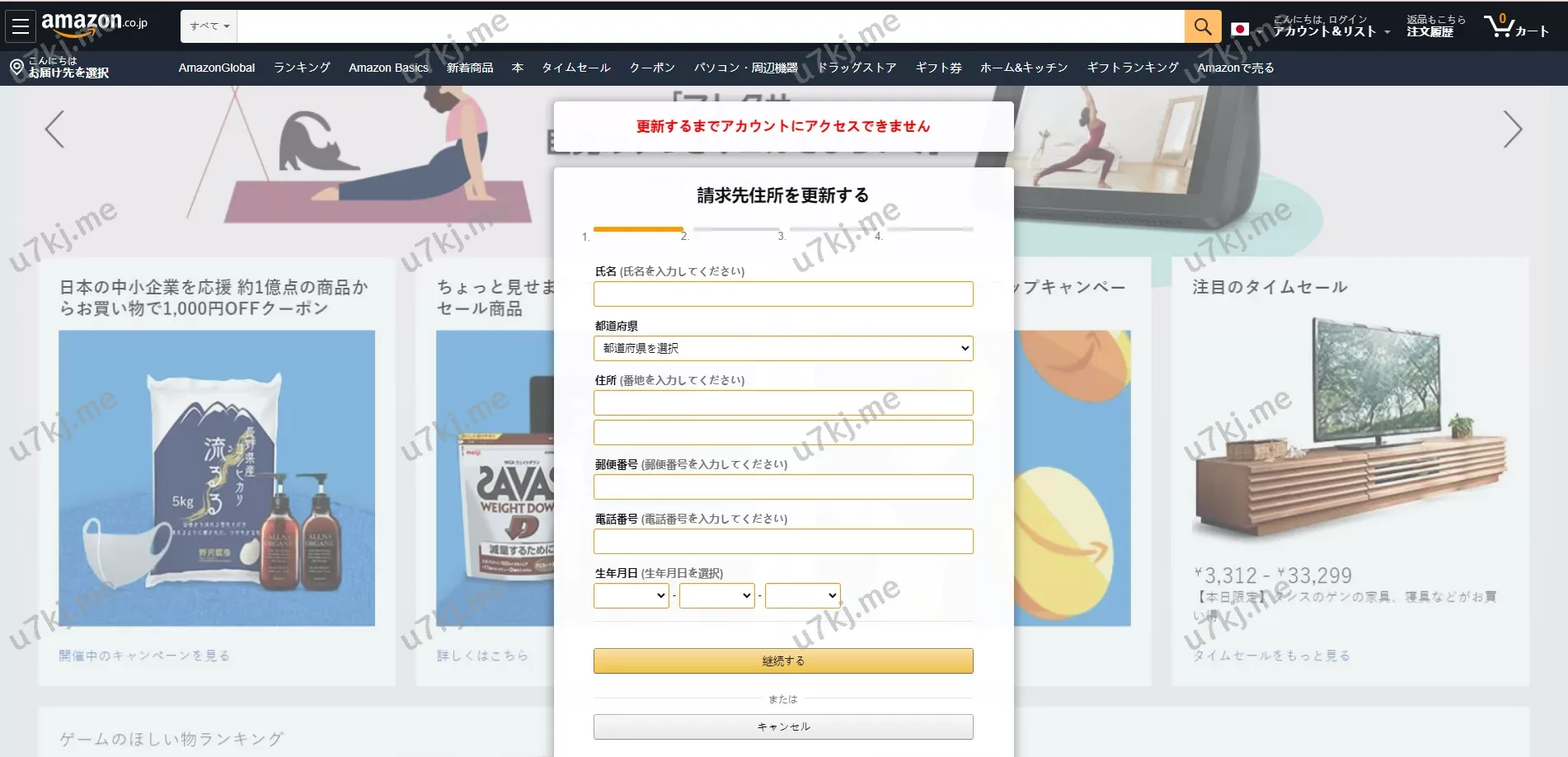This screenshot has width=1568, height=757.
Task: Open the middle 生年月日 month dropdown
Action: (716, 595)
